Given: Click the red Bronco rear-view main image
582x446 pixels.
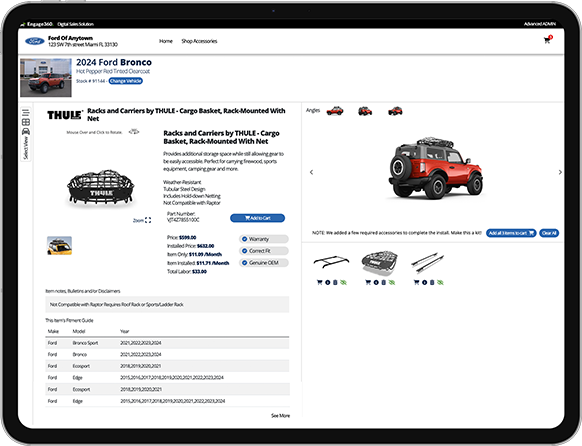Looking at the screenshot, I should 436,168.
